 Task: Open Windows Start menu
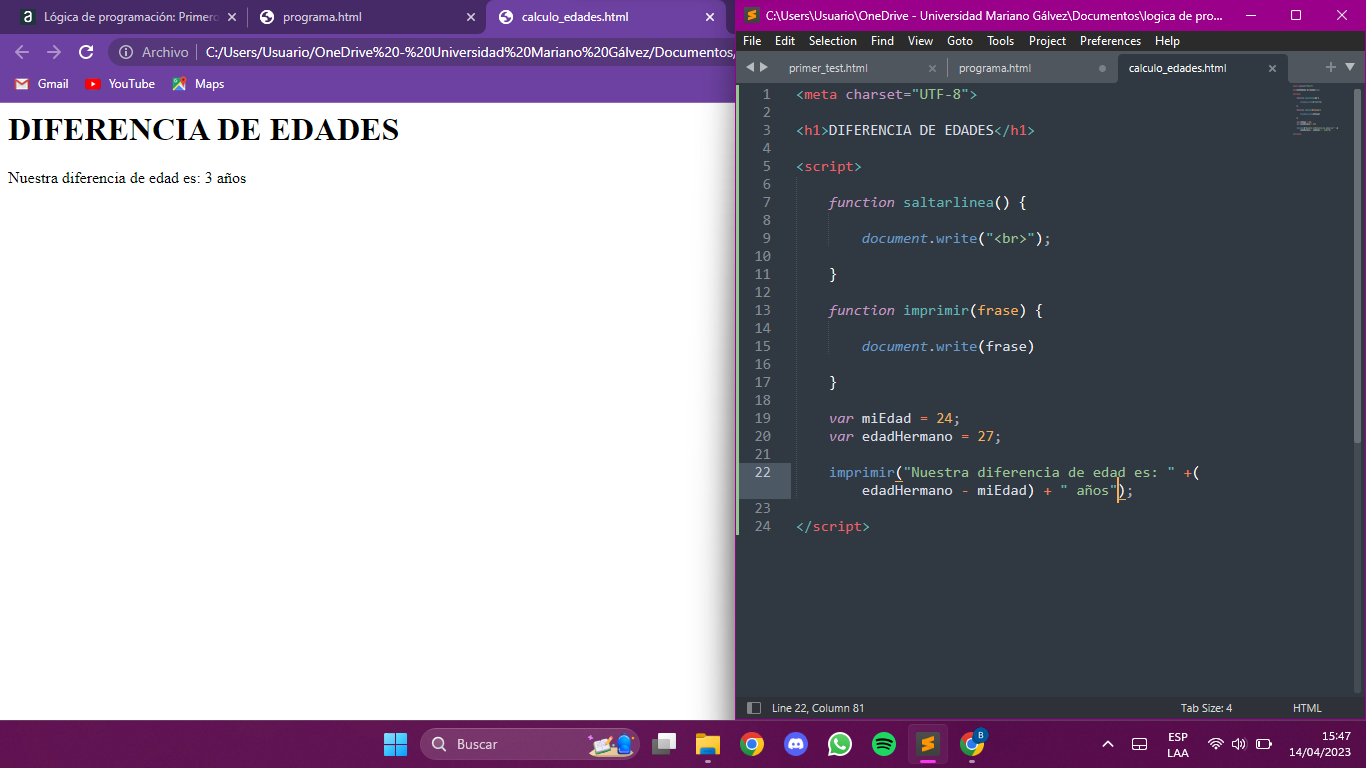[396, 744]
